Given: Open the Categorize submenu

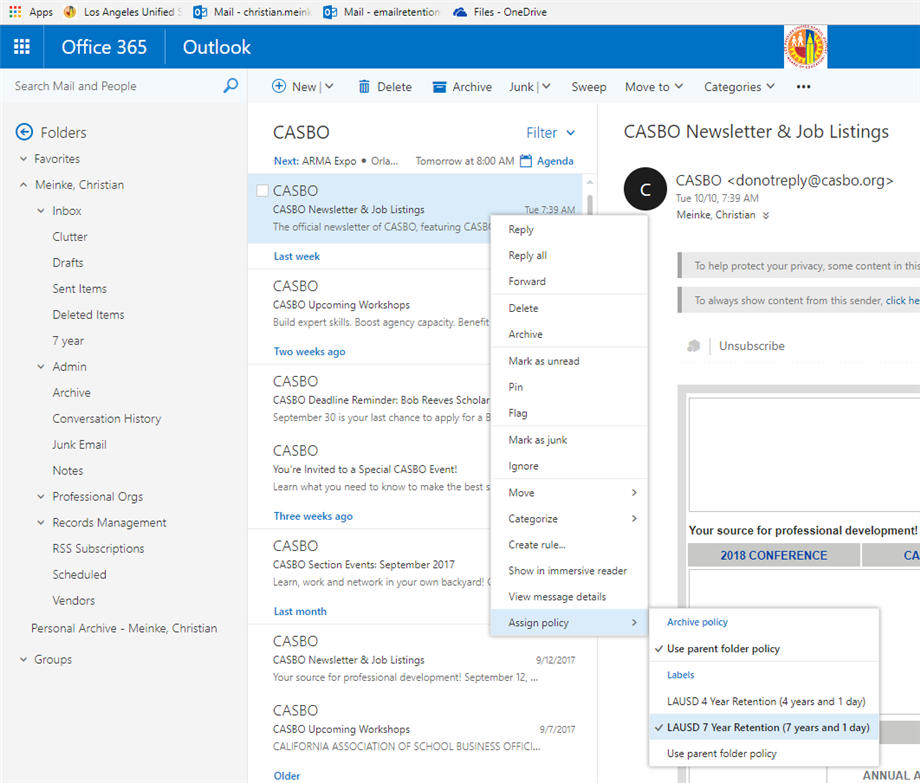Looking at the screenshot, I should coord(569,518).
